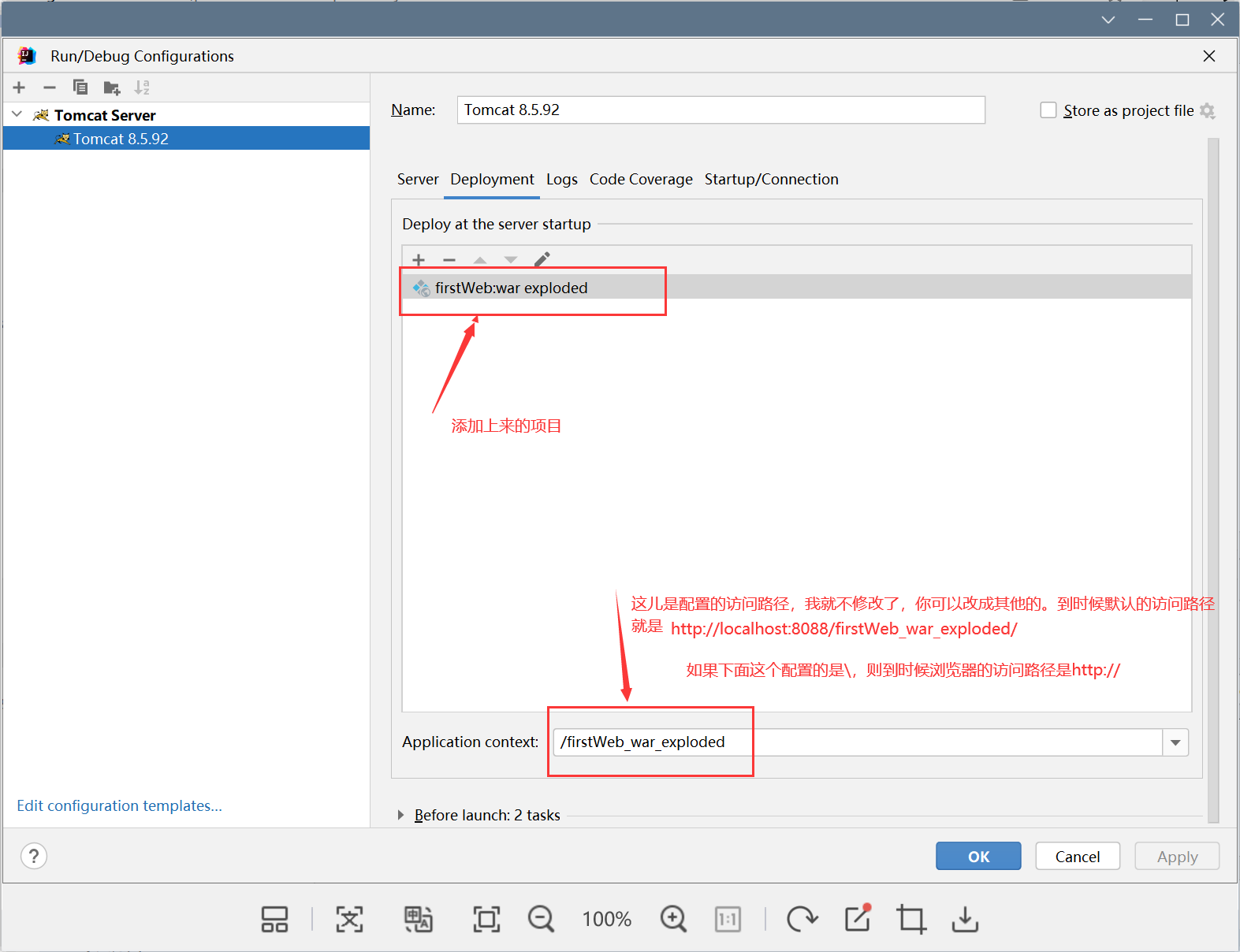Switch to the Code Coverage tab
The width and height of the screenshot is (1240, 952).
pos(641,180)
